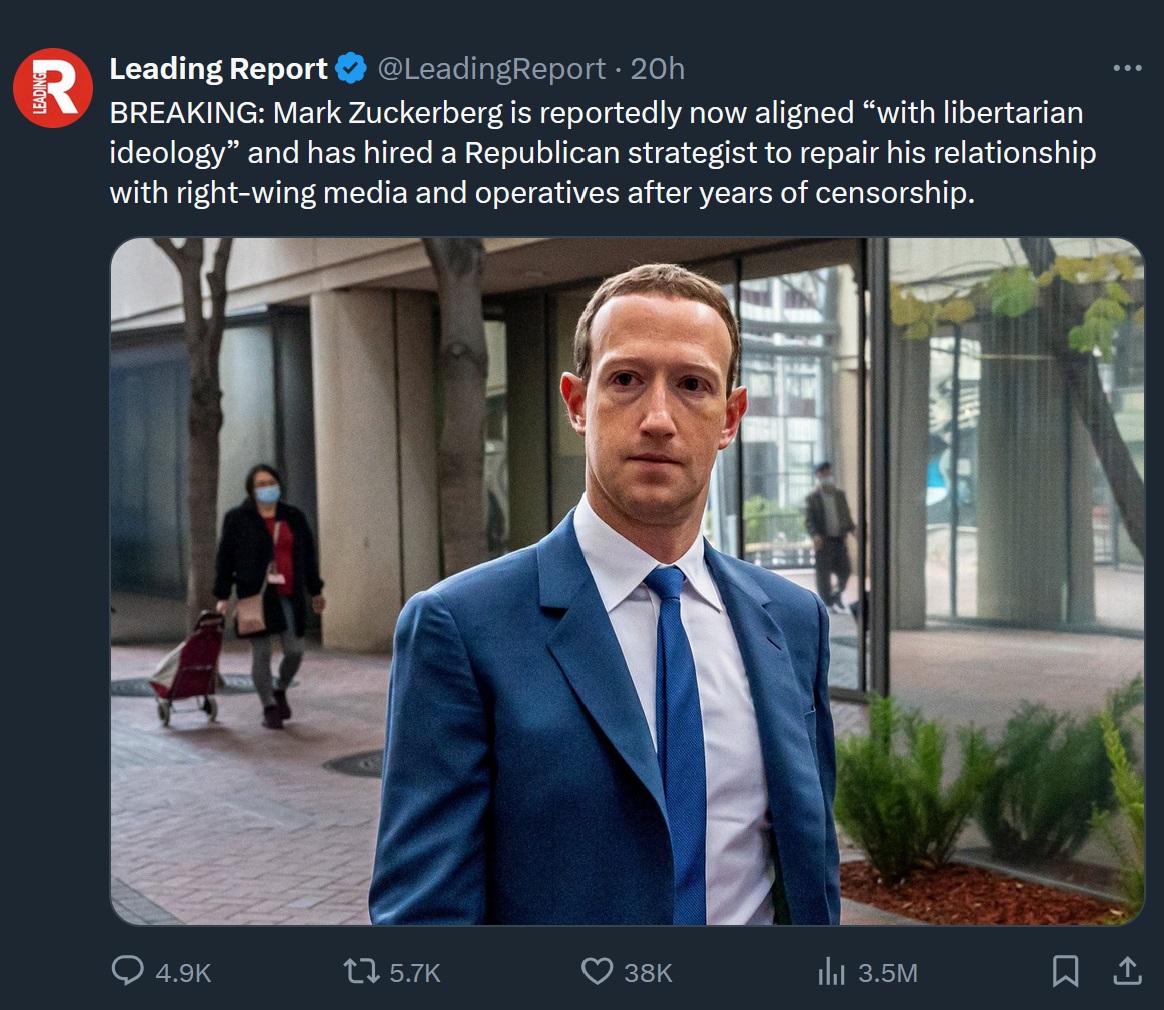Click the views bar chart icon
Screen dimensions: 1164x1010
click(832, 971)
